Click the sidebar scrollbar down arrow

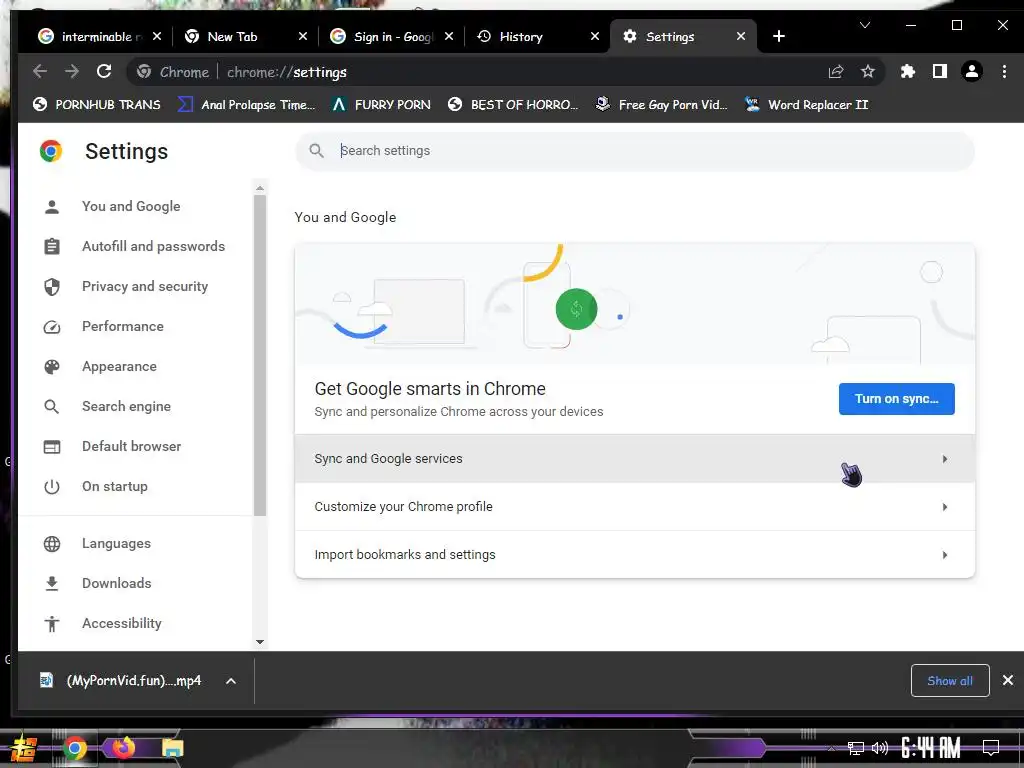(260, 642)
